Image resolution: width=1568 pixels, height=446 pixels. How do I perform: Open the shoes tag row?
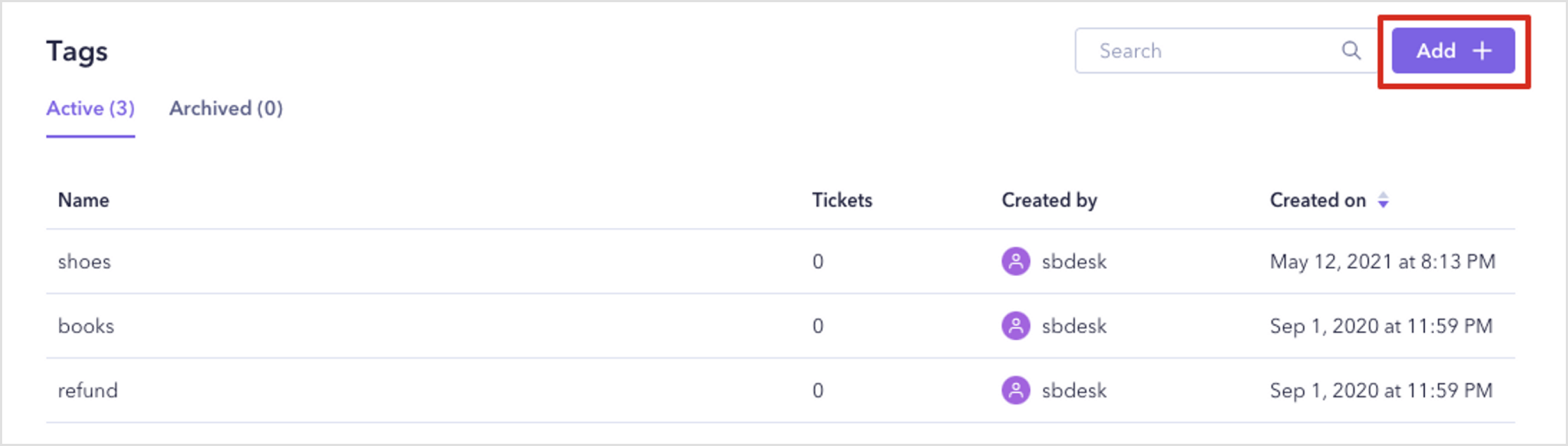click(x=84, y=262)
